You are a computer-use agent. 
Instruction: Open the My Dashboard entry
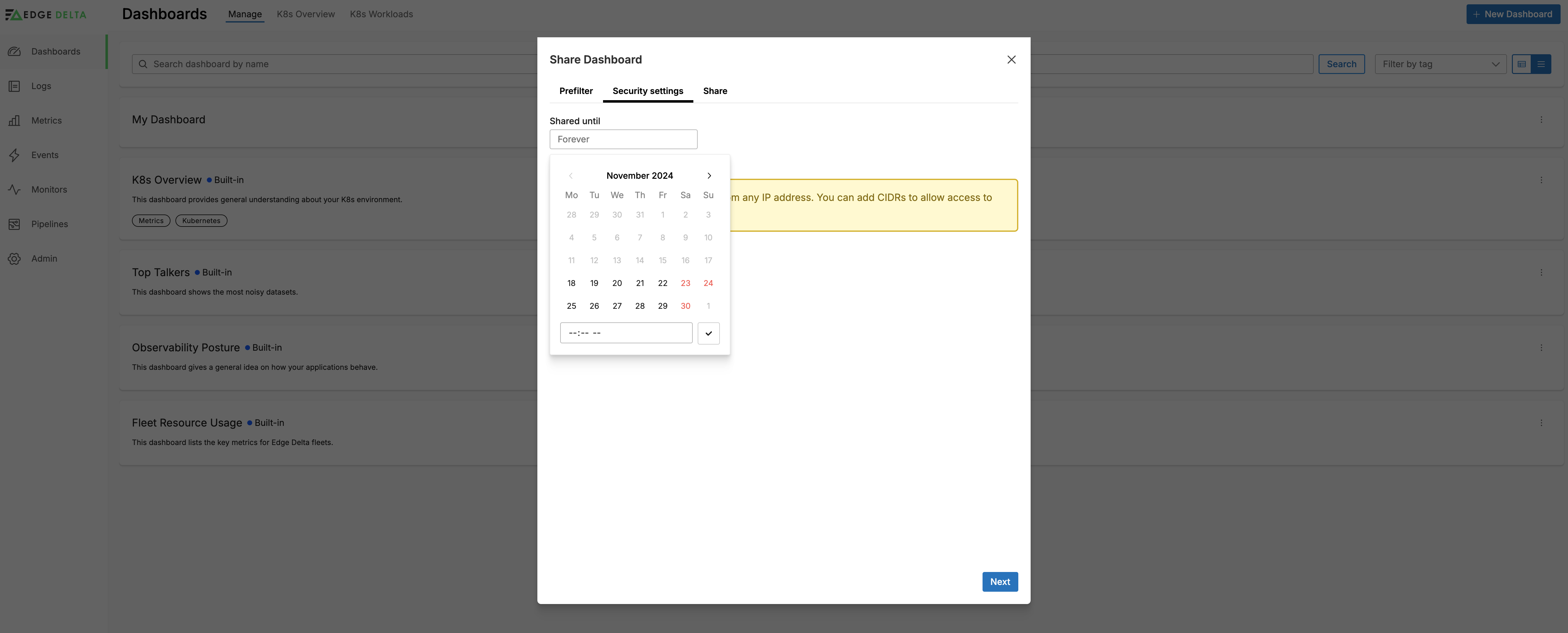169,120
